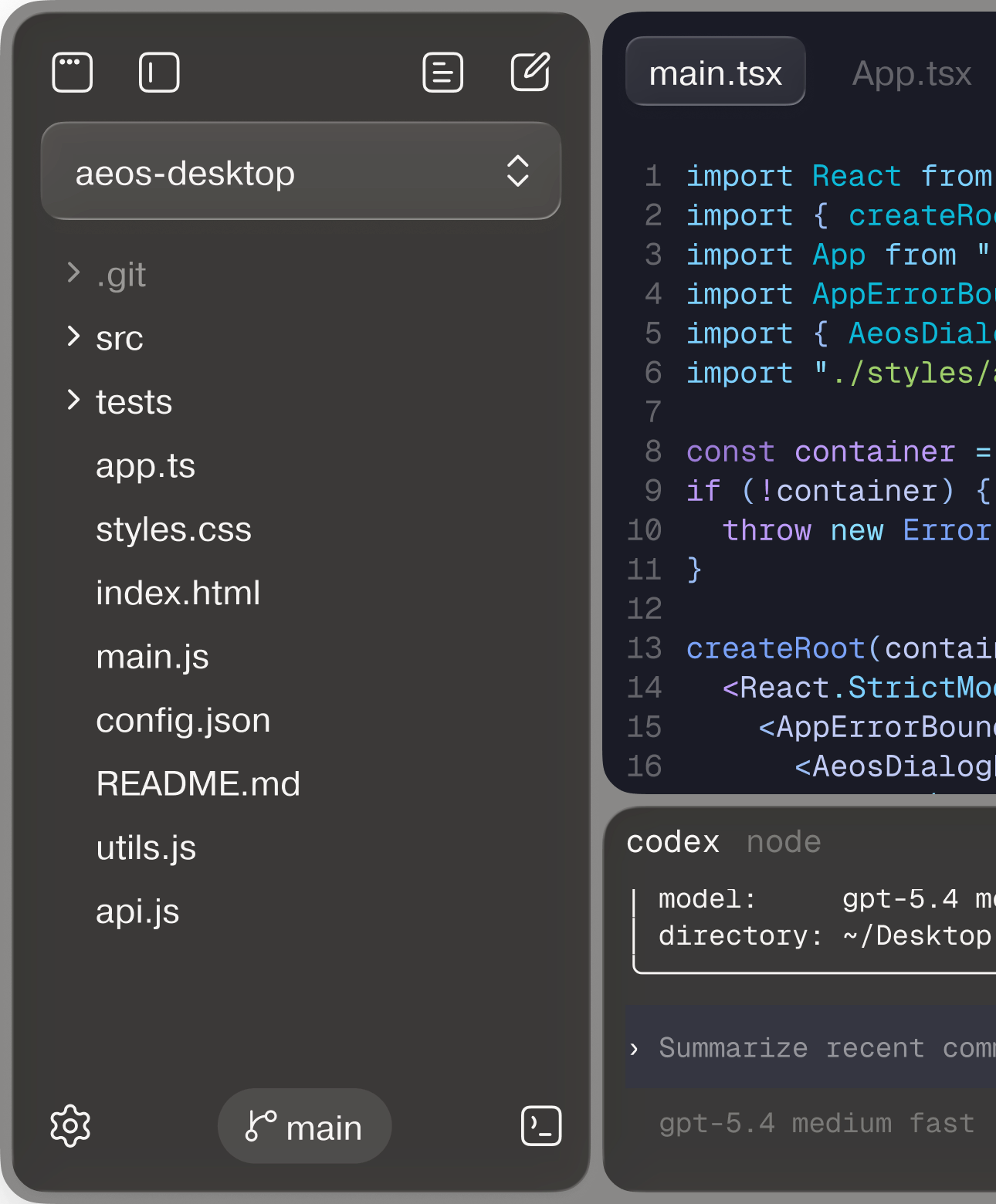Select the main.tsx editor tab

point(715,73)
